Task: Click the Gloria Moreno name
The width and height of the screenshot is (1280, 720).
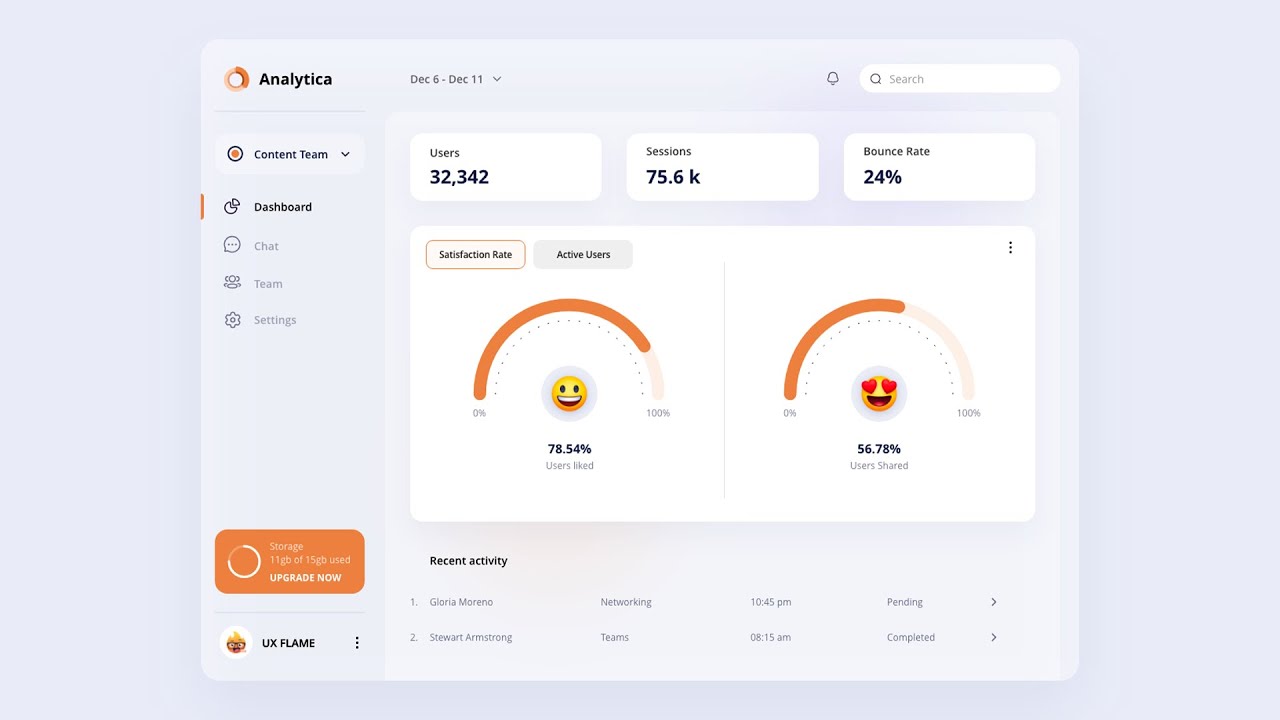Action: click(x=461, y=602)
